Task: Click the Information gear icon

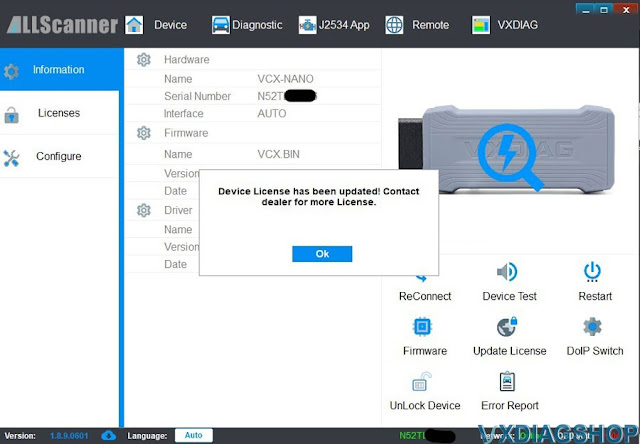Action: click(x=11, y=71)
